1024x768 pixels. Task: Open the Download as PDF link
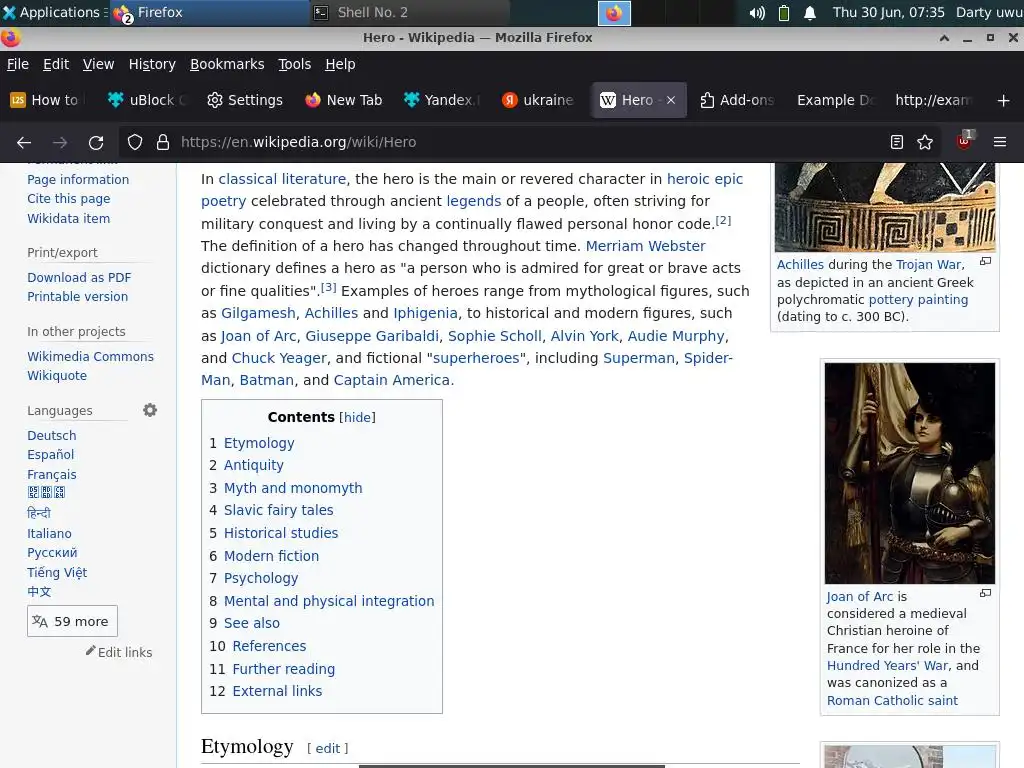(79, 278)
